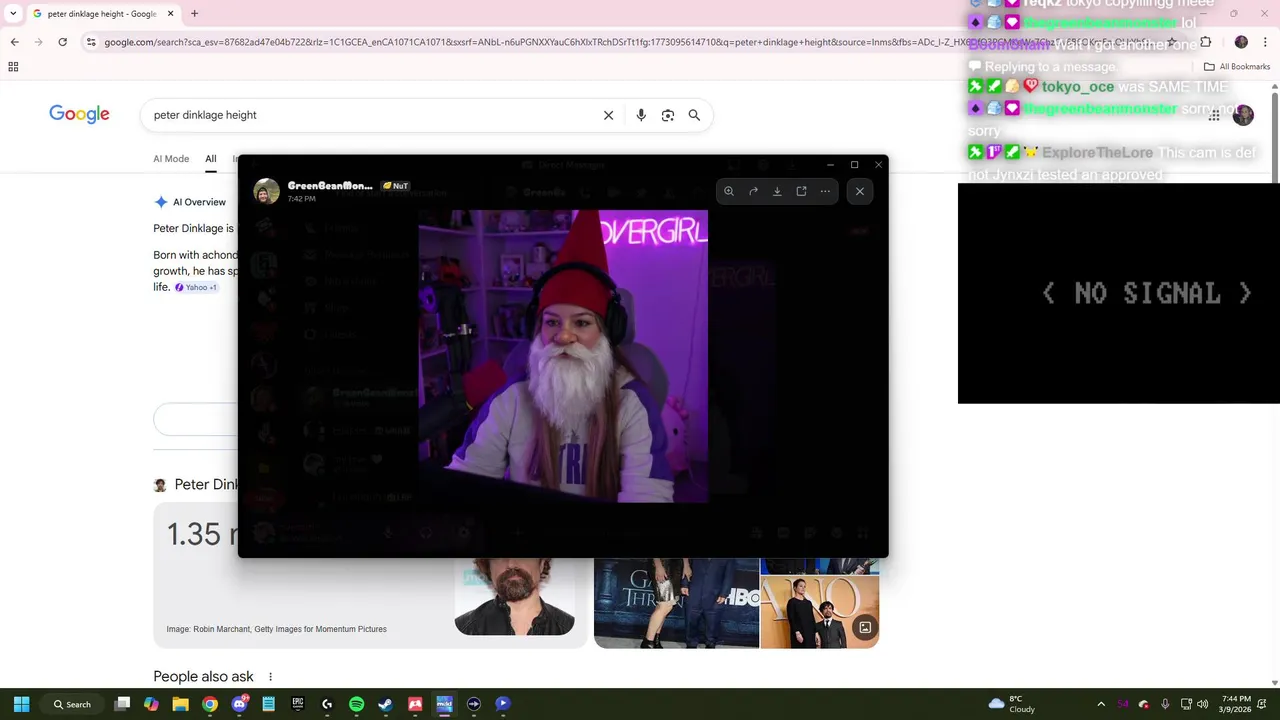This screenshot has height=720, width=1280.
Task: Open more options in image viewer toolbar
Action: (825, 191)
